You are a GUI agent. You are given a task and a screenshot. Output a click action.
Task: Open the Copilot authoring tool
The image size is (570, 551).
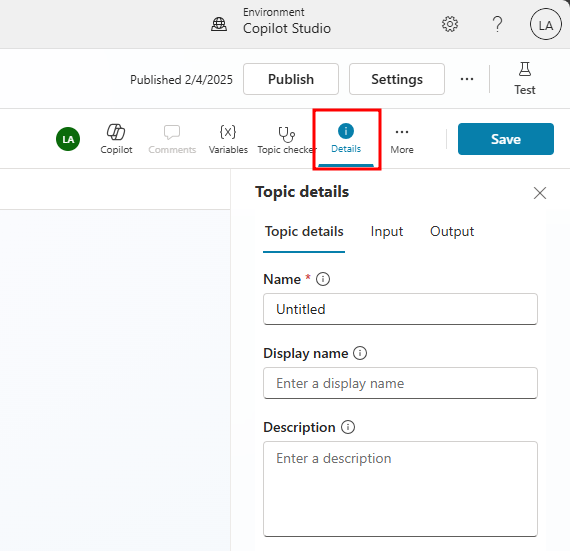(116, 139)
